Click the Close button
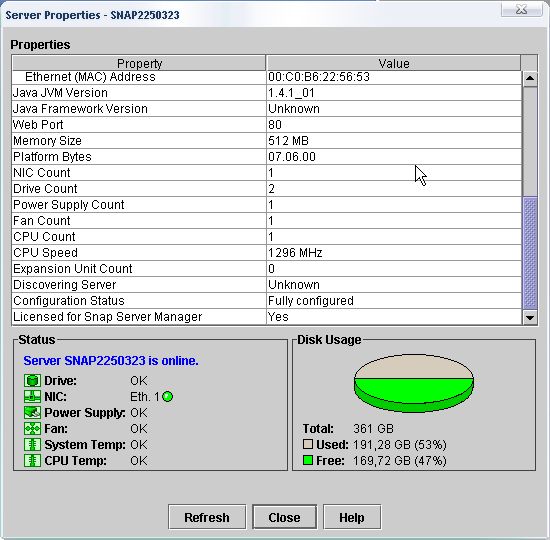The image size is (550, 540). click(x=284, y=518)
